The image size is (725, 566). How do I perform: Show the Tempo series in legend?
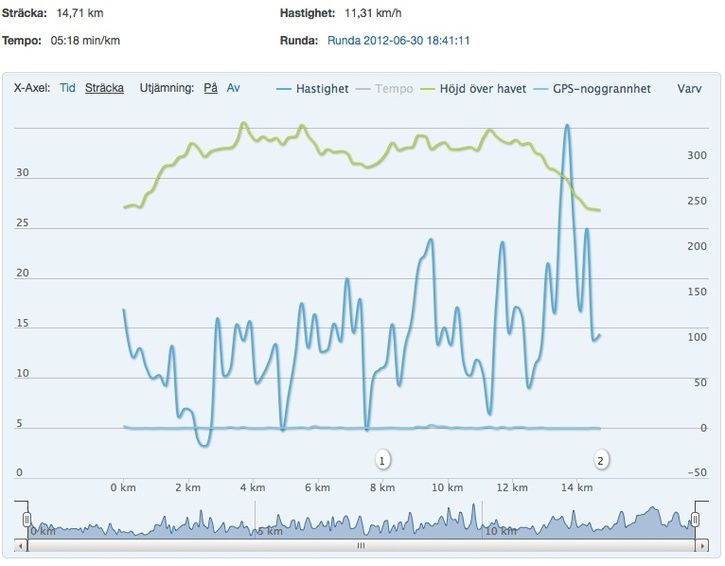[393, 88]
